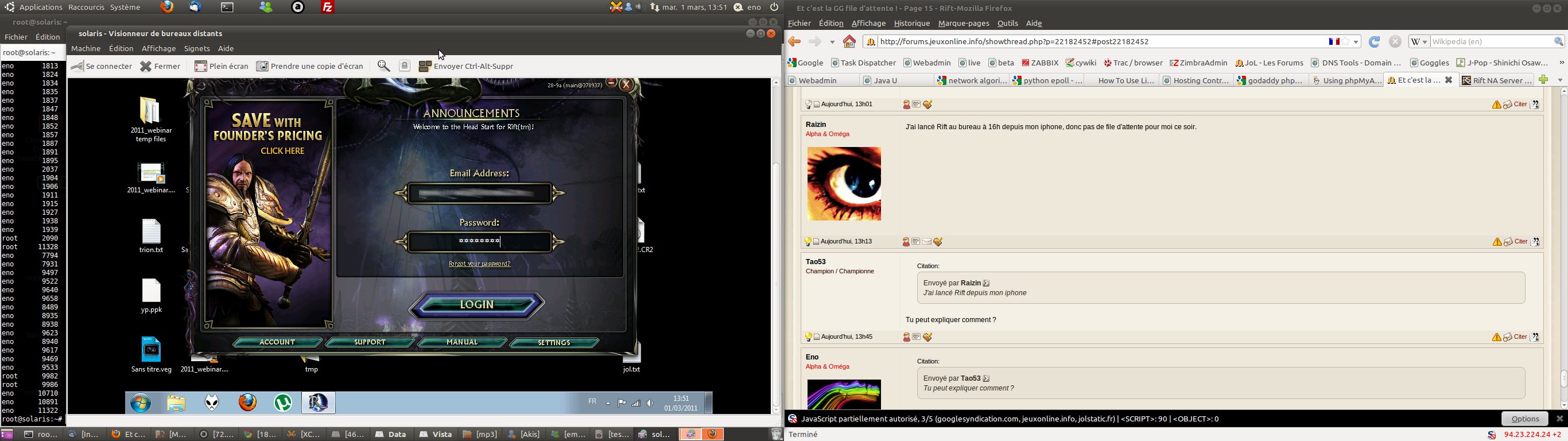The width and height of the screenshot is (1568, 441).
Task: Click the magnifier zoom icon in the remote desktop viewer
Action: point(383,66)
